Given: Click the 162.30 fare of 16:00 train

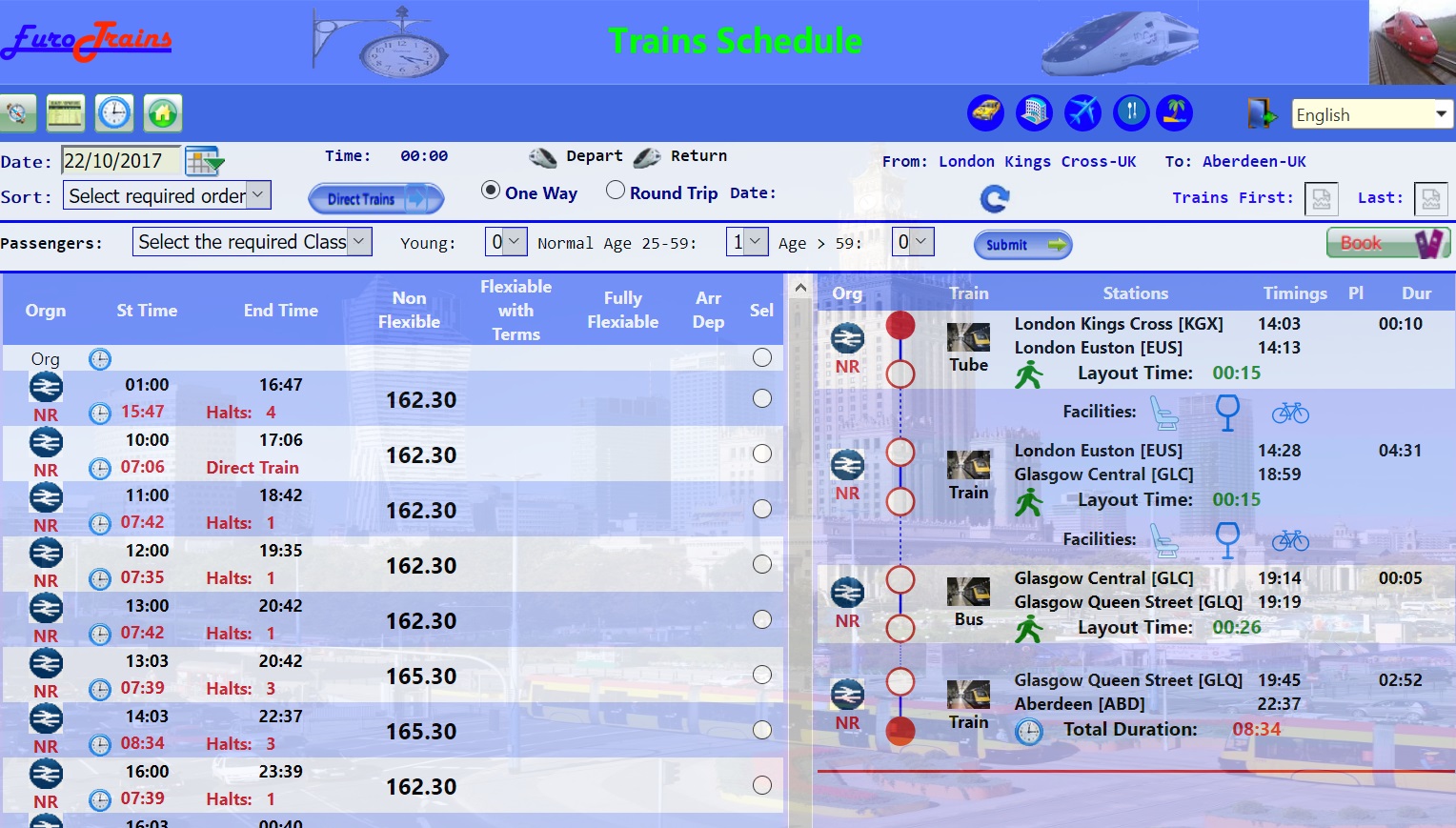Looking at the screenshot, I should 421,787.
